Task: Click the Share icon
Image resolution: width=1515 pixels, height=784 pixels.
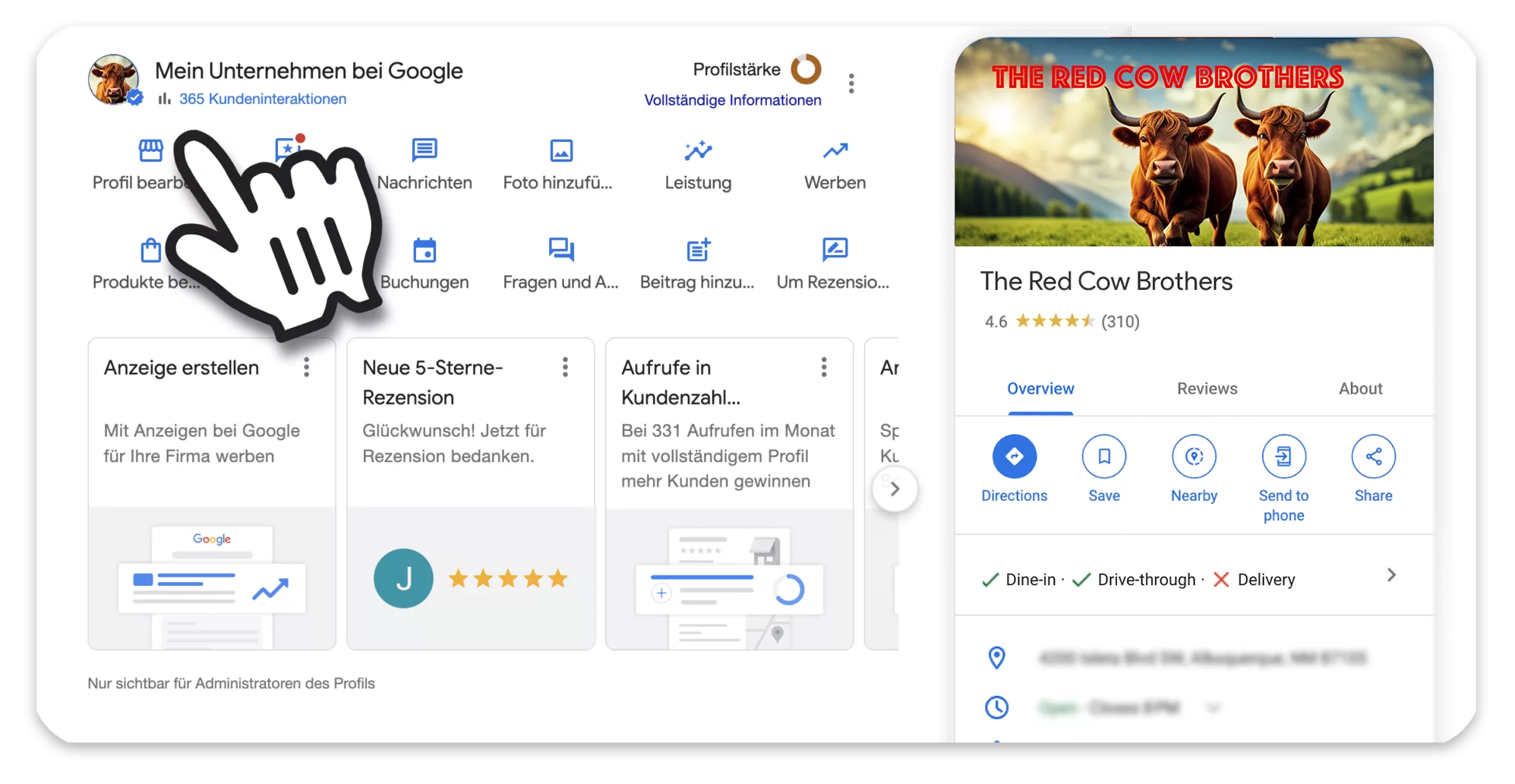Action: [x=1373, y=456]
